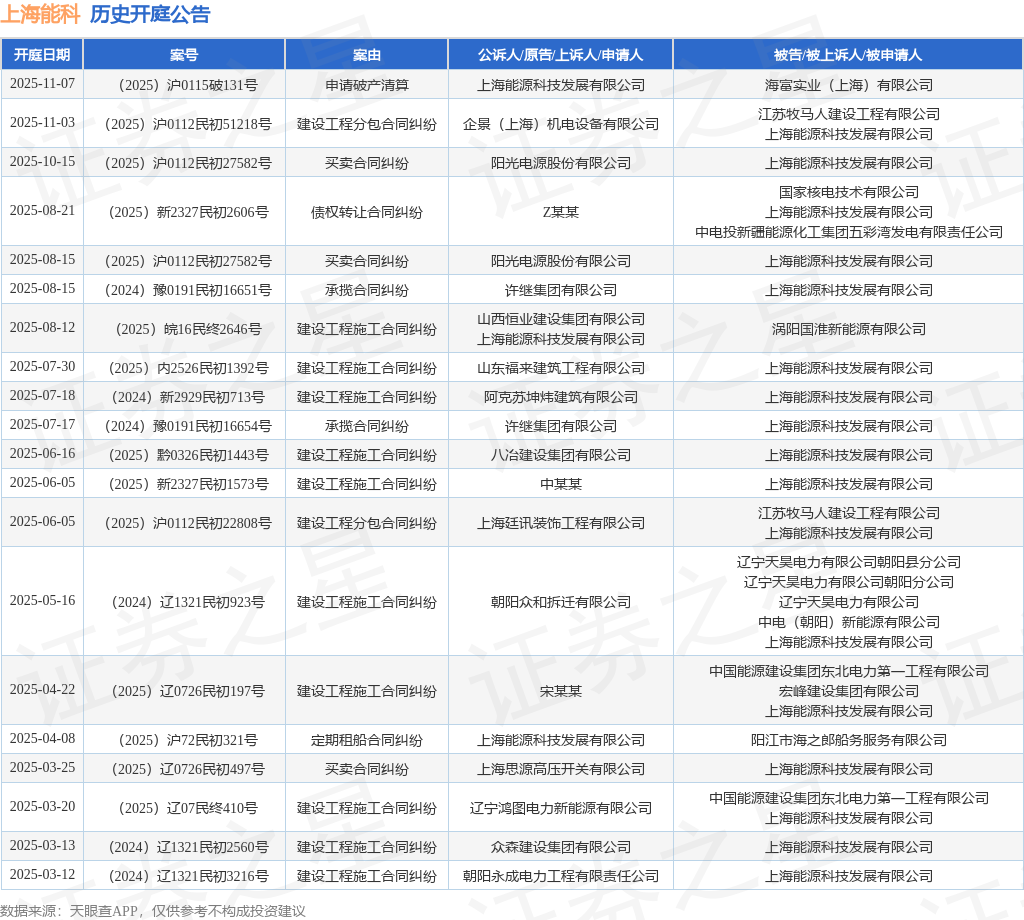Viewport: 1024px width, 920px height.
Task: Select case number (2024)豫0191民初16654号
Action: pyautogui.click(x=184, y=426)
